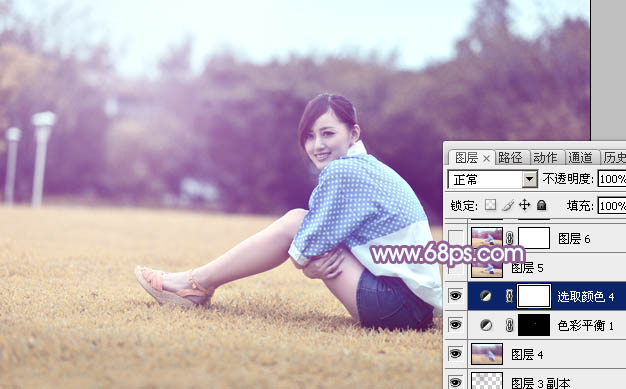Select 图层 6 image thumbnail
626x389 pixels.
487,238
